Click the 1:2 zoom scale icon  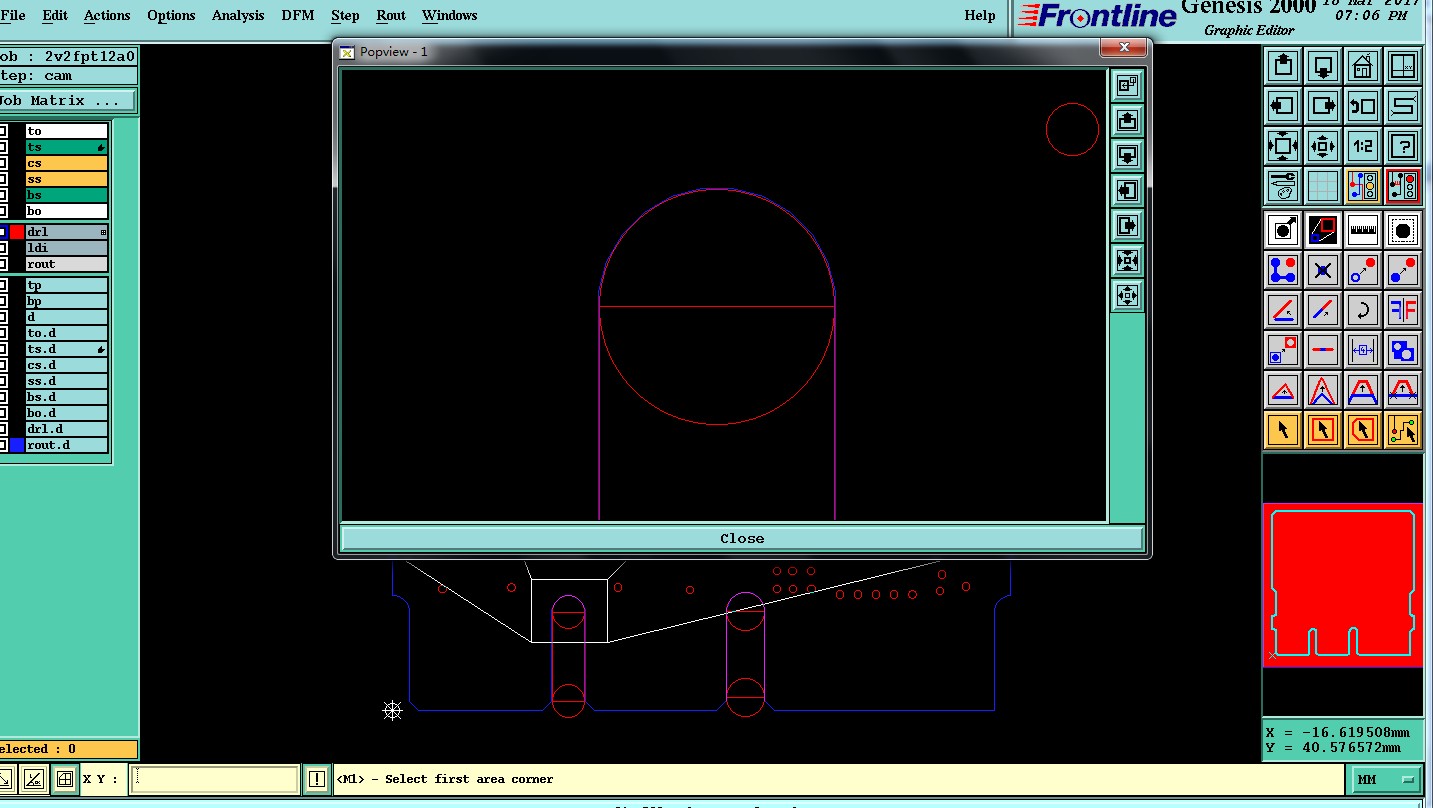(1363, 146)
